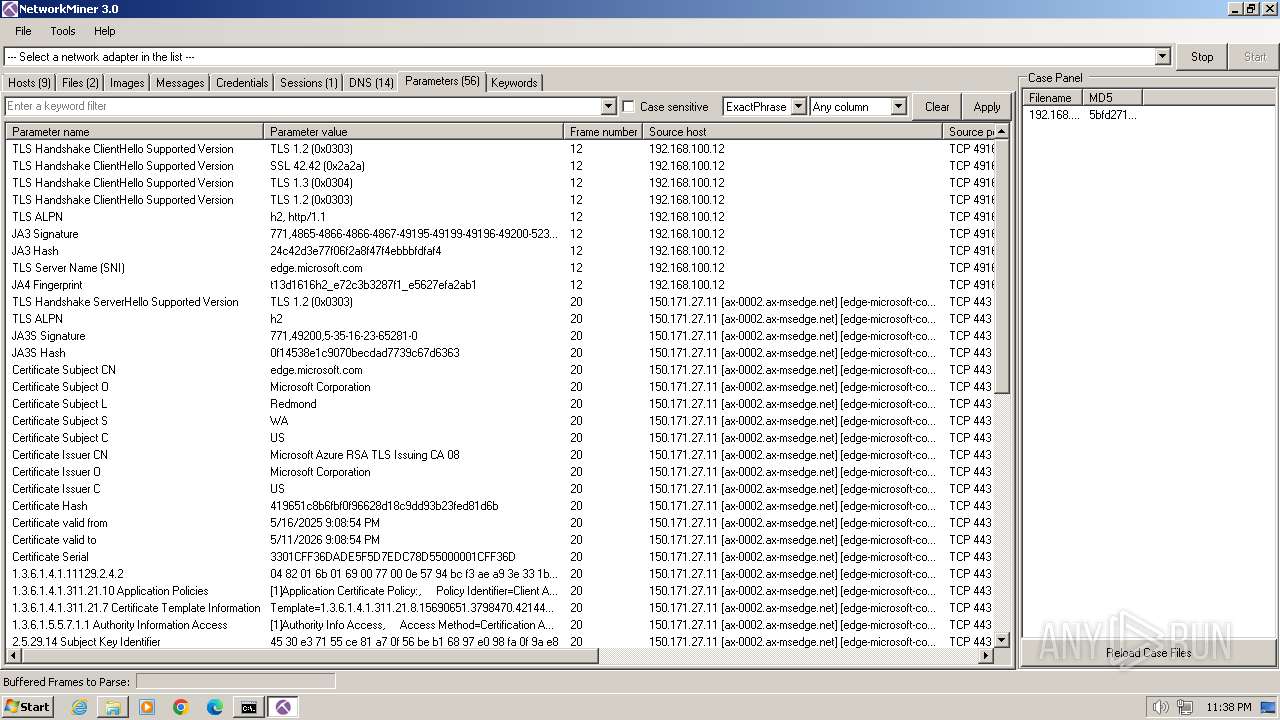The height and width of the screenshot is (720, 1280).
Task: Select the Certificate Subject S row
Action: [500, 421]
